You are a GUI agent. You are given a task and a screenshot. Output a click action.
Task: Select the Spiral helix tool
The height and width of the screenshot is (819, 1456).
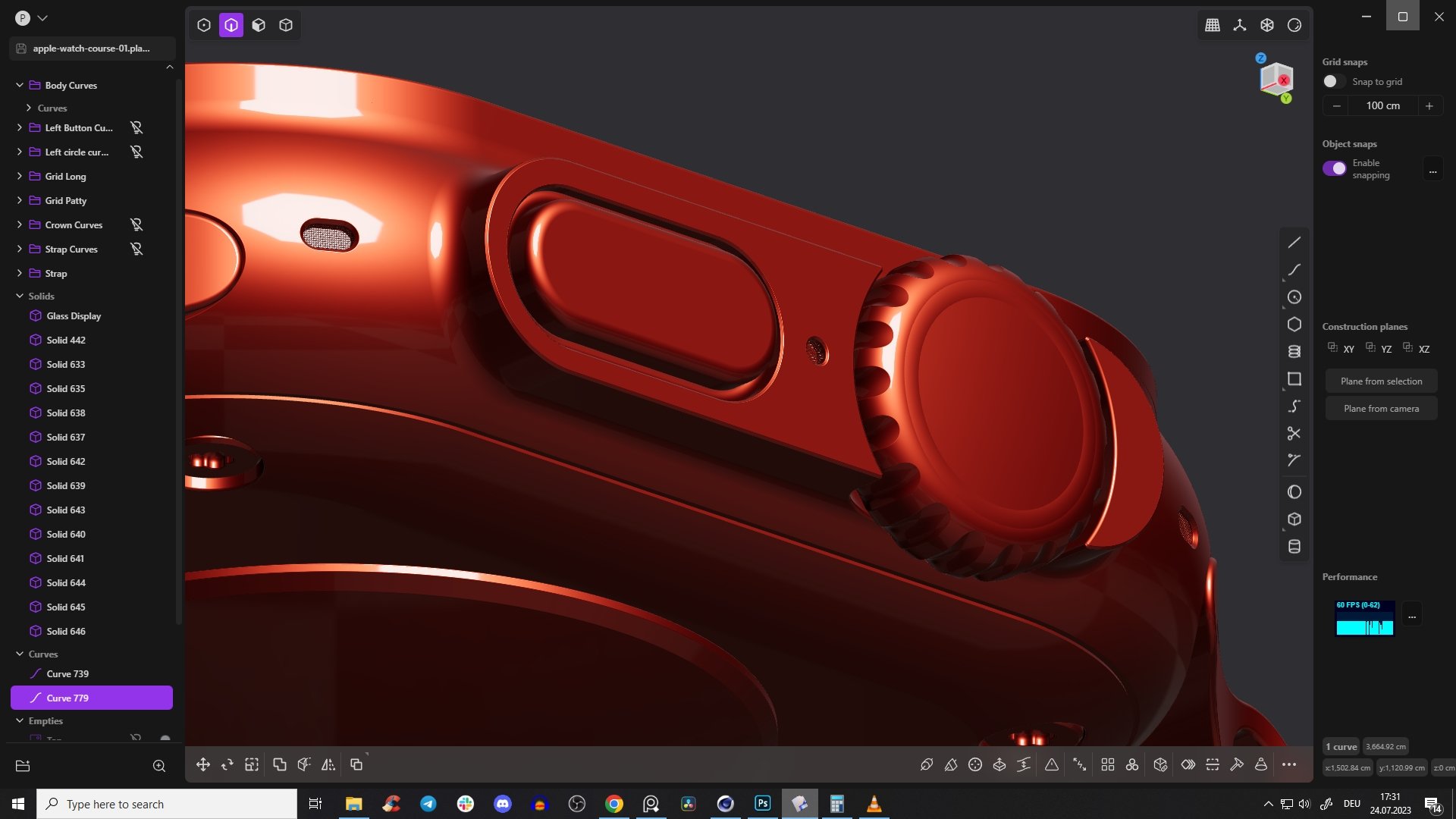pyautogui.click(x=1294, y=352)
